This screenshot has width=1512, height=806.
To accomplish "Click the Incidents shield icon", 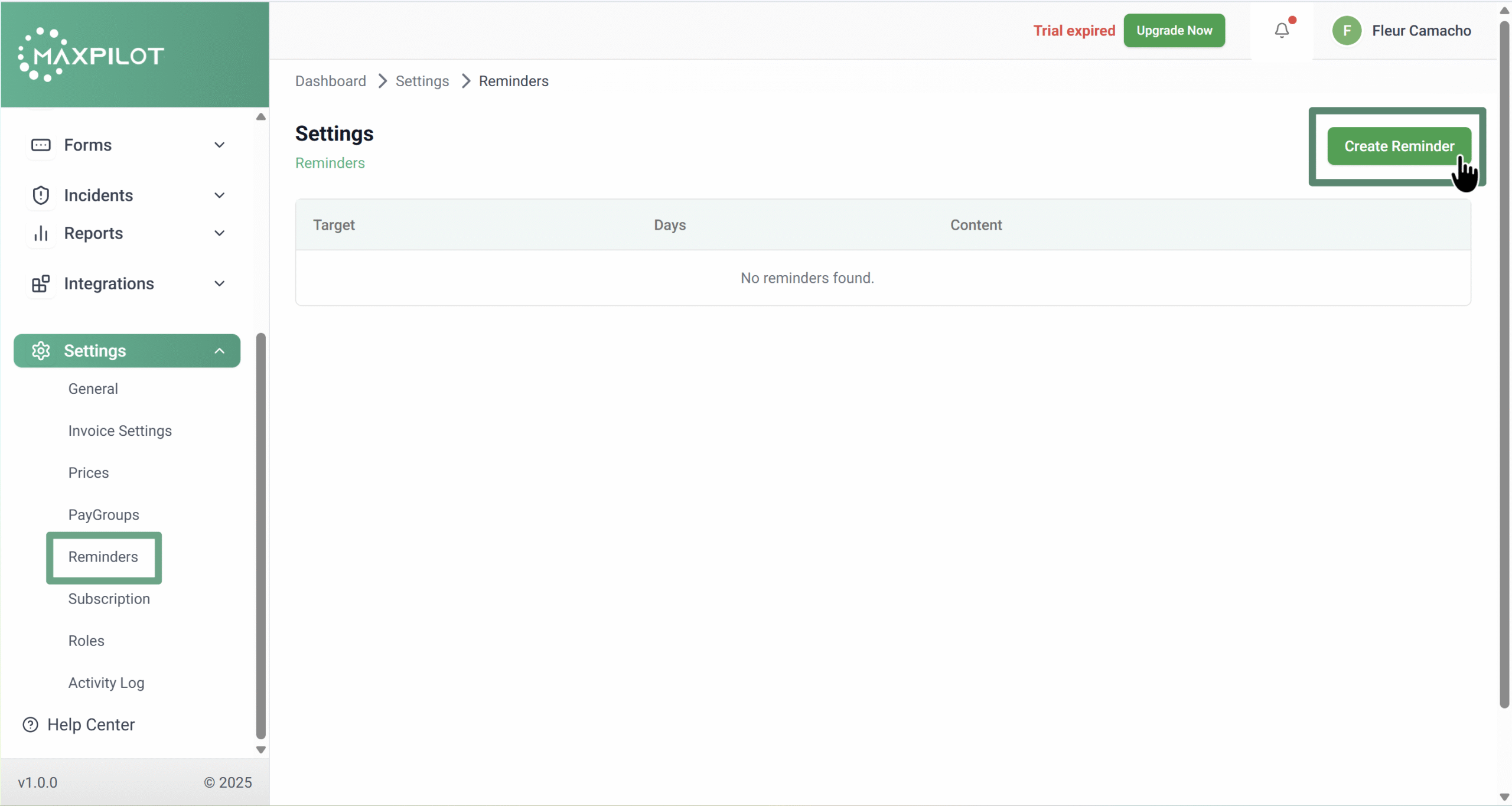I will click(x=41, y=195).
